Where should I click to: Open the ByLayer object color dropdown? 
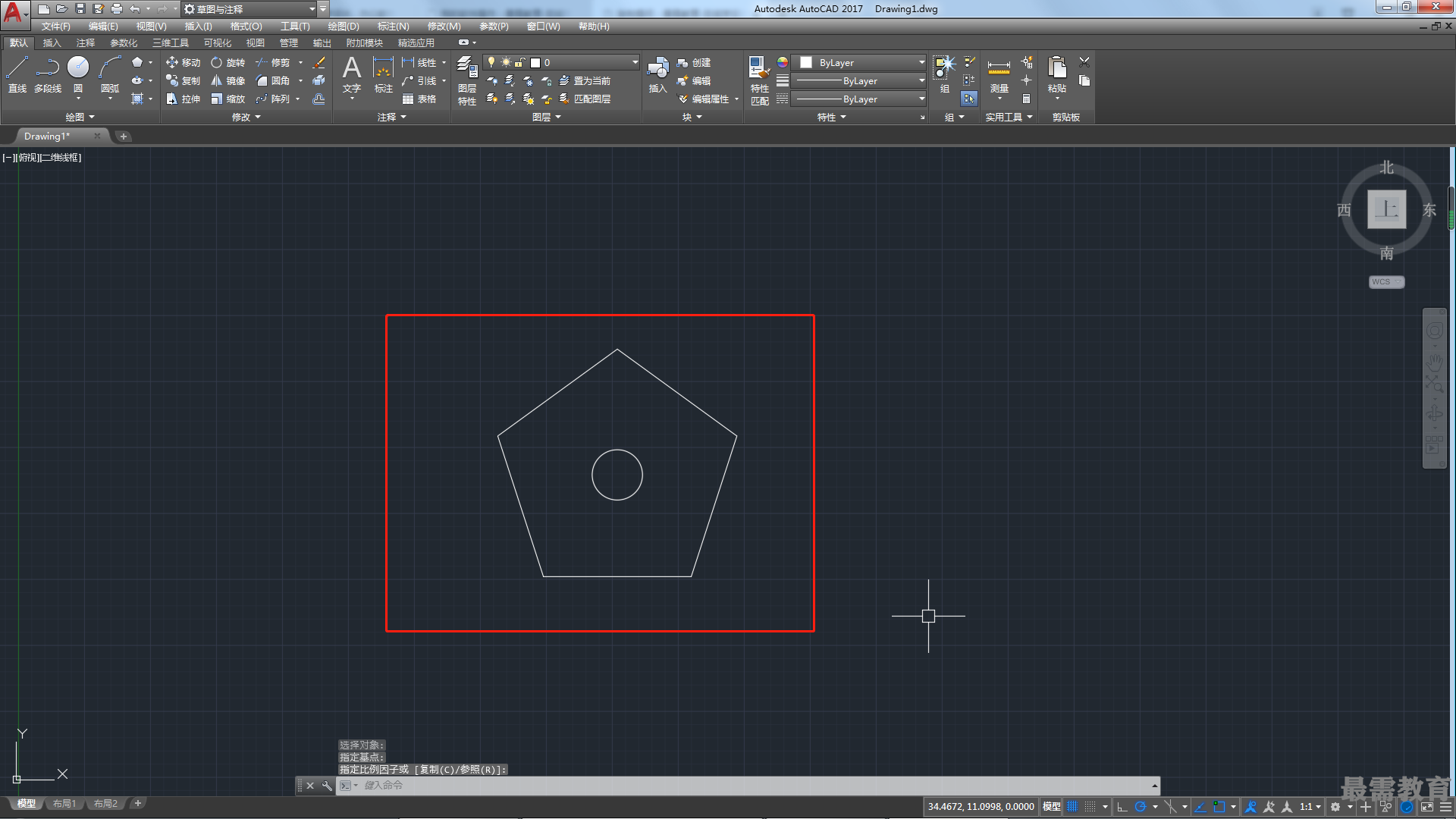point(860,62)
